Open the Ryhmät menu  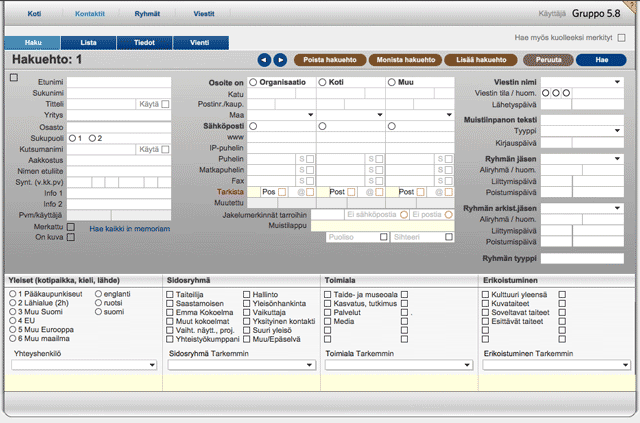[147, 13]
